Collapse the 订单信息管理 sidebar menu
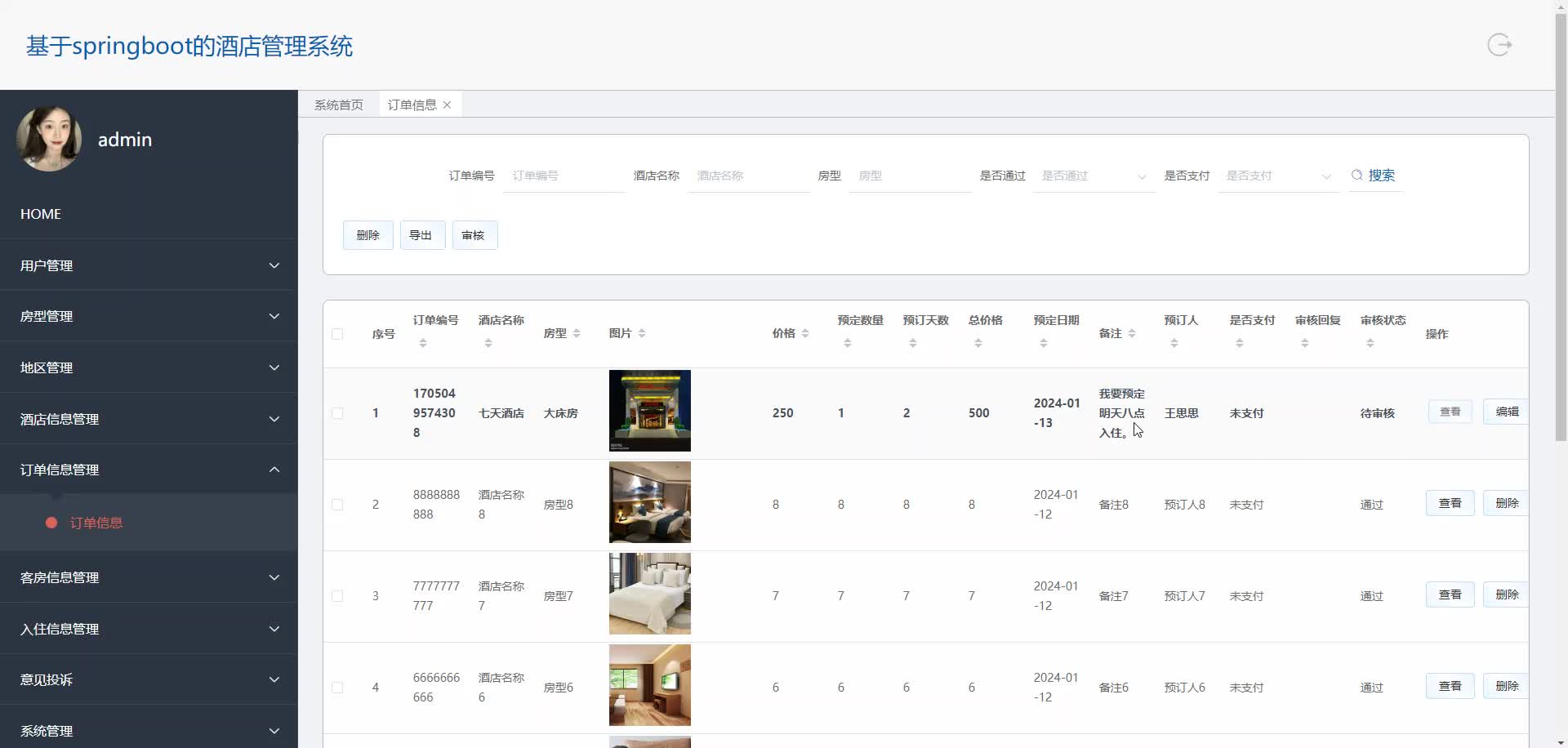1568x748 pixels. (149, 470)
